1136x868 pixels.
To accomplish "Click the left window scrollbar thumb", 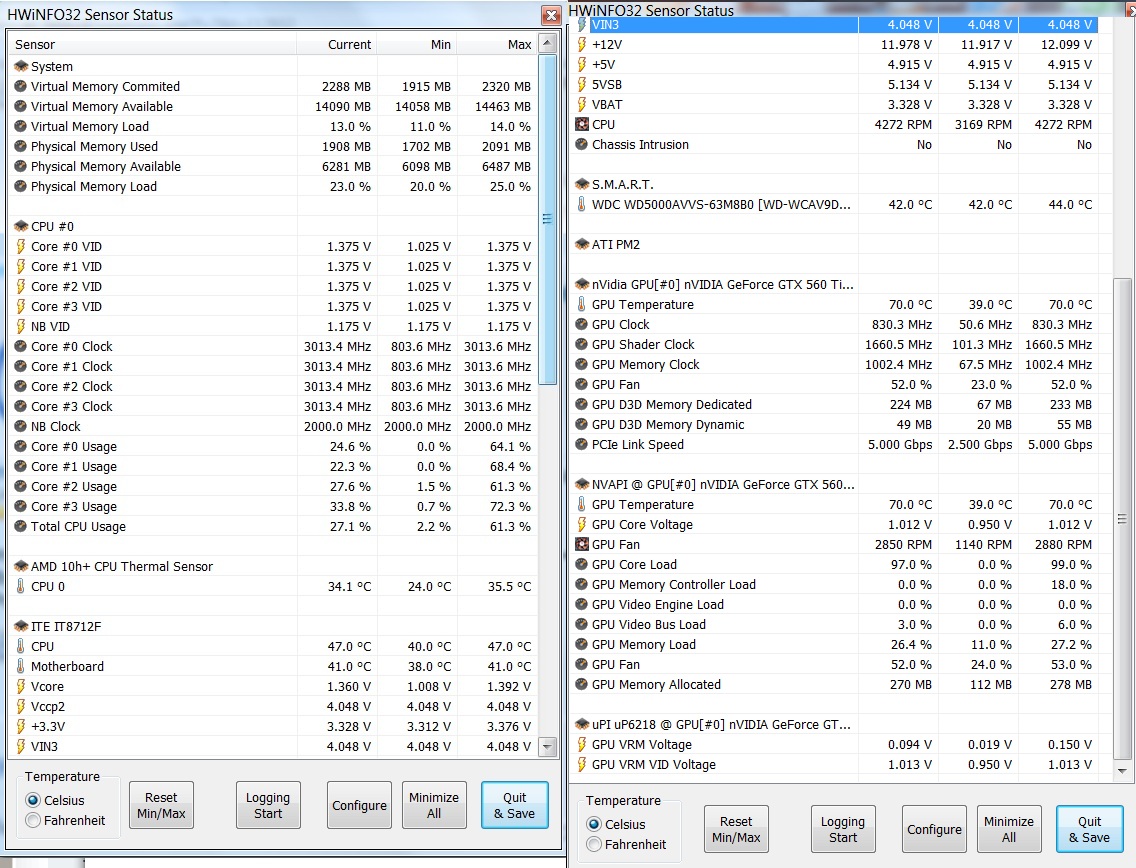I will coord(548,219).
